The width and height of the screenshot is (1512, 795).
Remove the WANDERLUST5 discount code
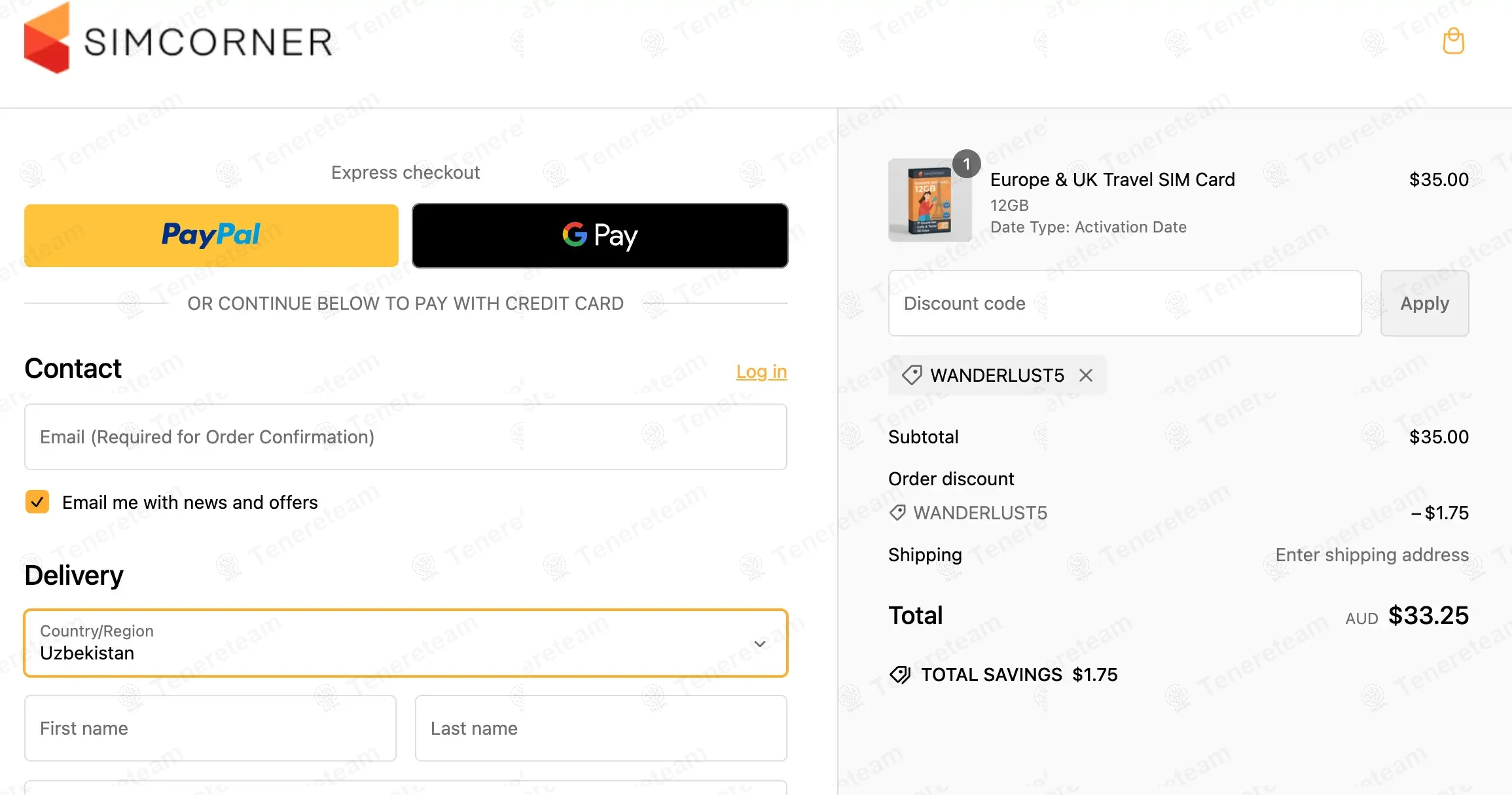[1086, 375]
